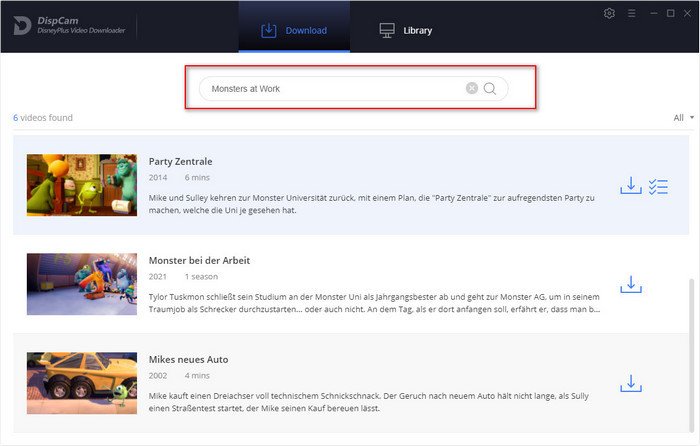Open the hamburger menu icon
Viewport: 700px width, 446px height.
pyautogui.click(x=631, y=14)
